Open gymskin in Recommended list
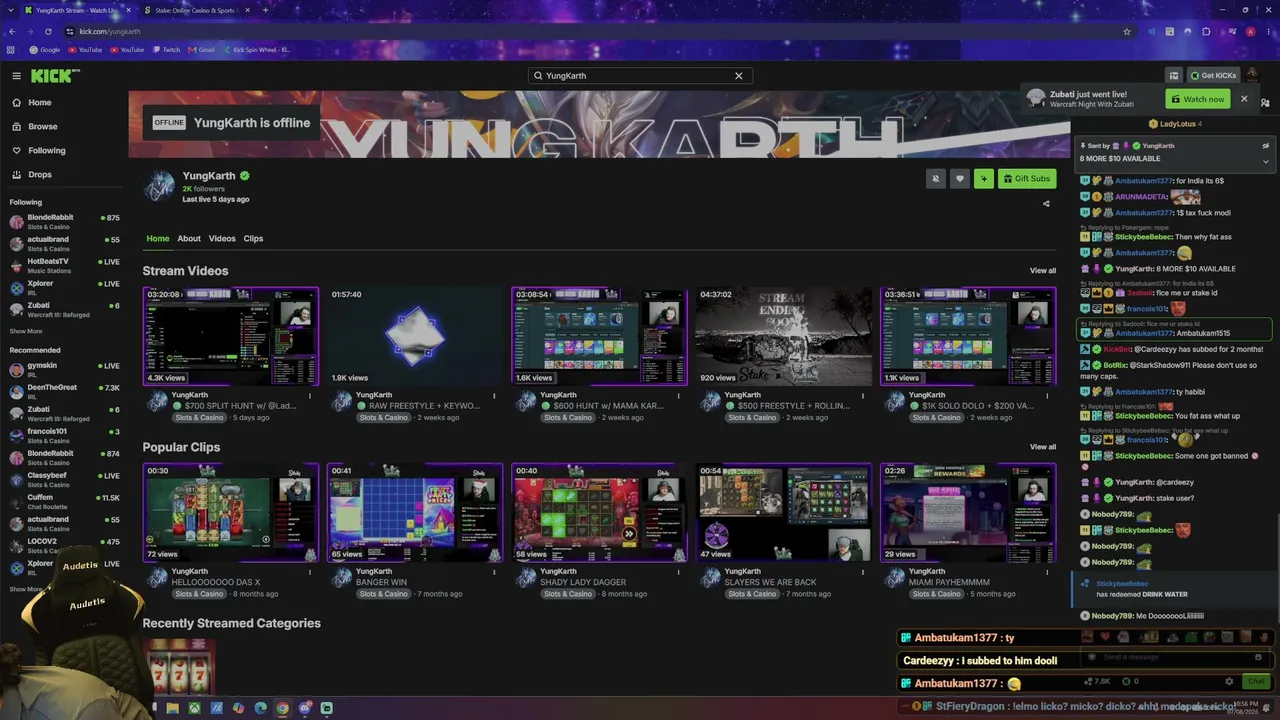The image size is (1280, 720). (64, 369)
